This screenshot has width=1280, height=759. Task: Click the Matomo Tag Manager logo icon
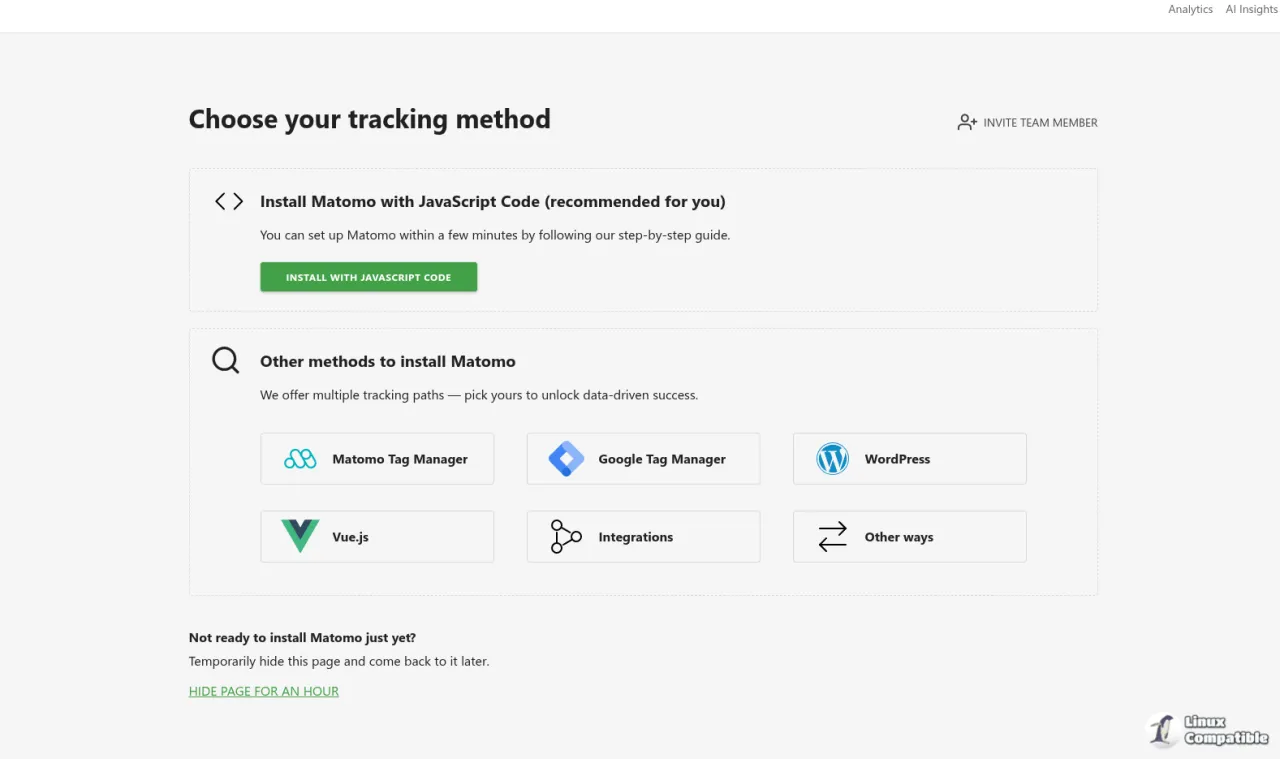[300, 459]
